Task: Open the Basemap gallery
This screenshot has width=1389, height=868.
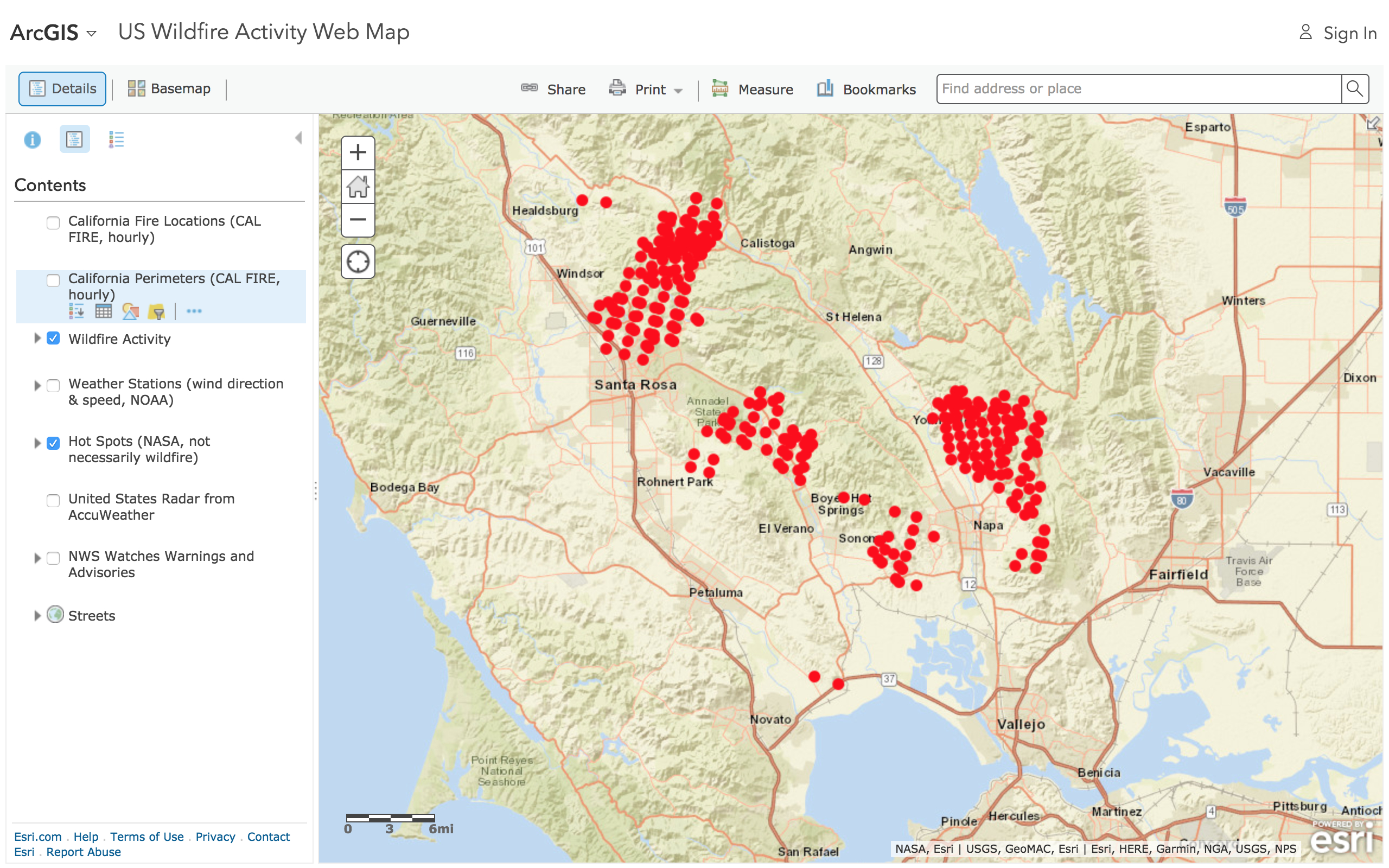Action: point(169,89)
